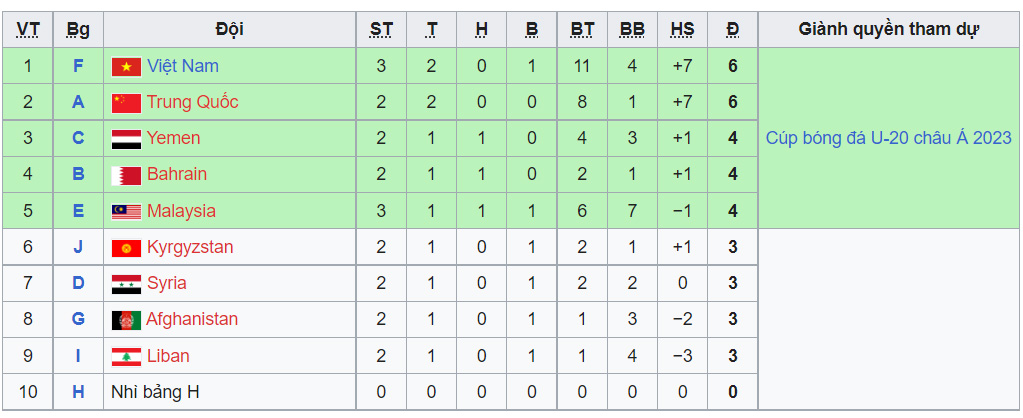This screenshot has width=1023, height=418.
Task: Go to group H link
Action: point(78,392)
